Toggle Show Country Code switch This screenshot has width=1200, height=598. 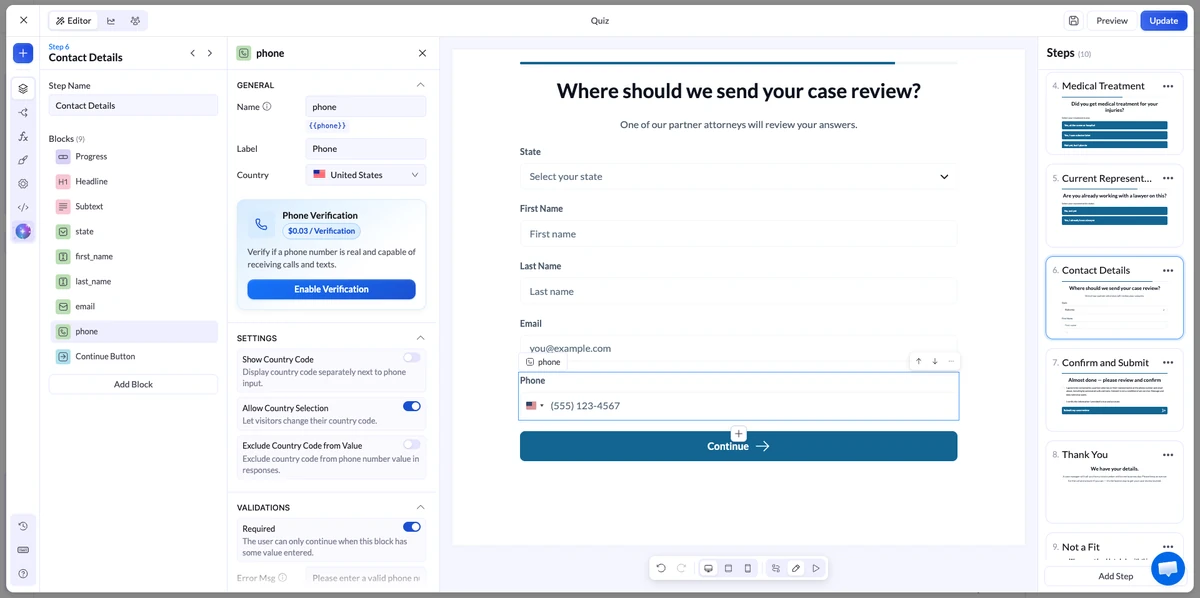point(412,357)
